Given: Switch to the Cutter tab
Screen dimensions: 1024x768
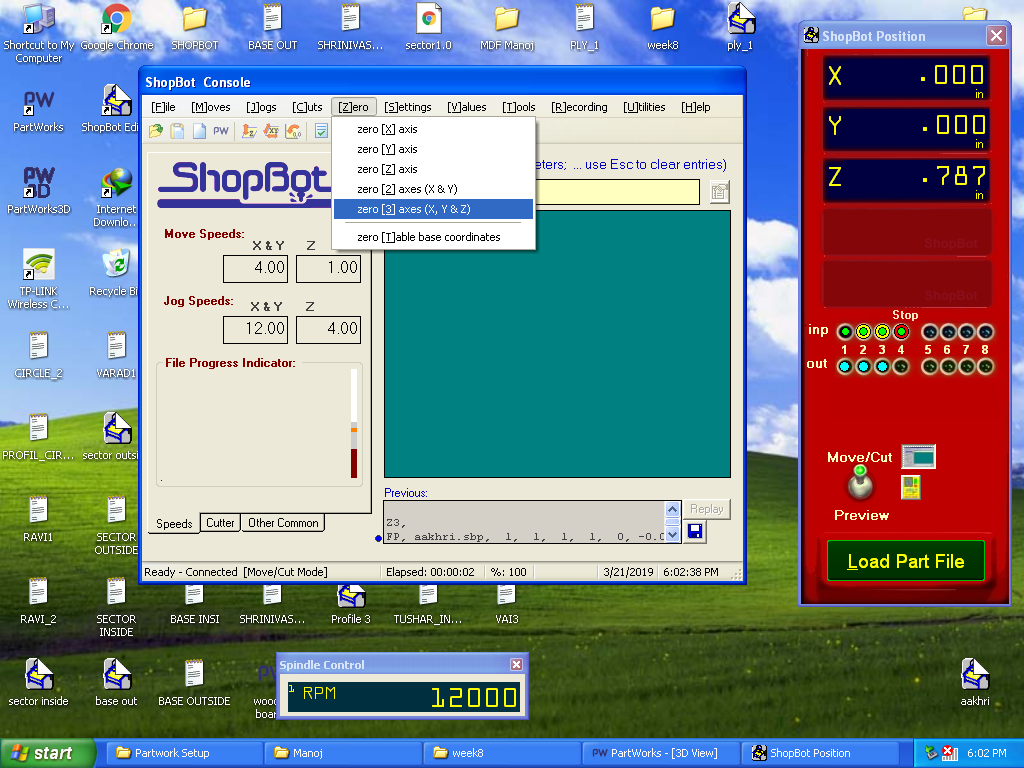Looking at the screenshot, I should tap(220, 523).
